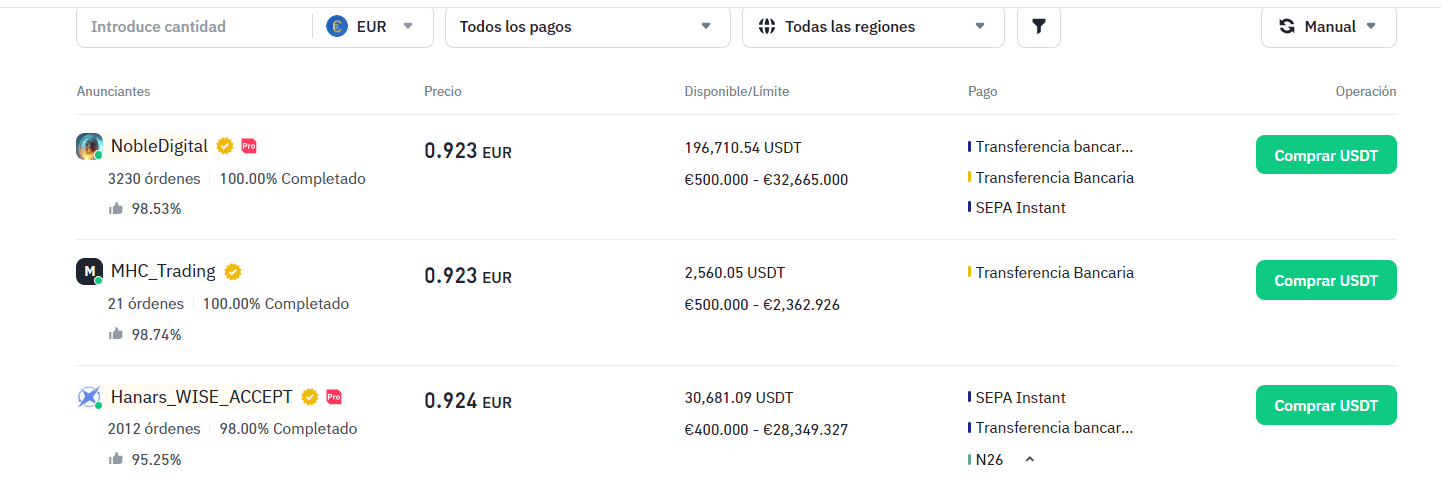Viewport: 1441px width, 488px height.
Task: Collapse the payment methods list beside N26
Action: [x=1030, y=460]
